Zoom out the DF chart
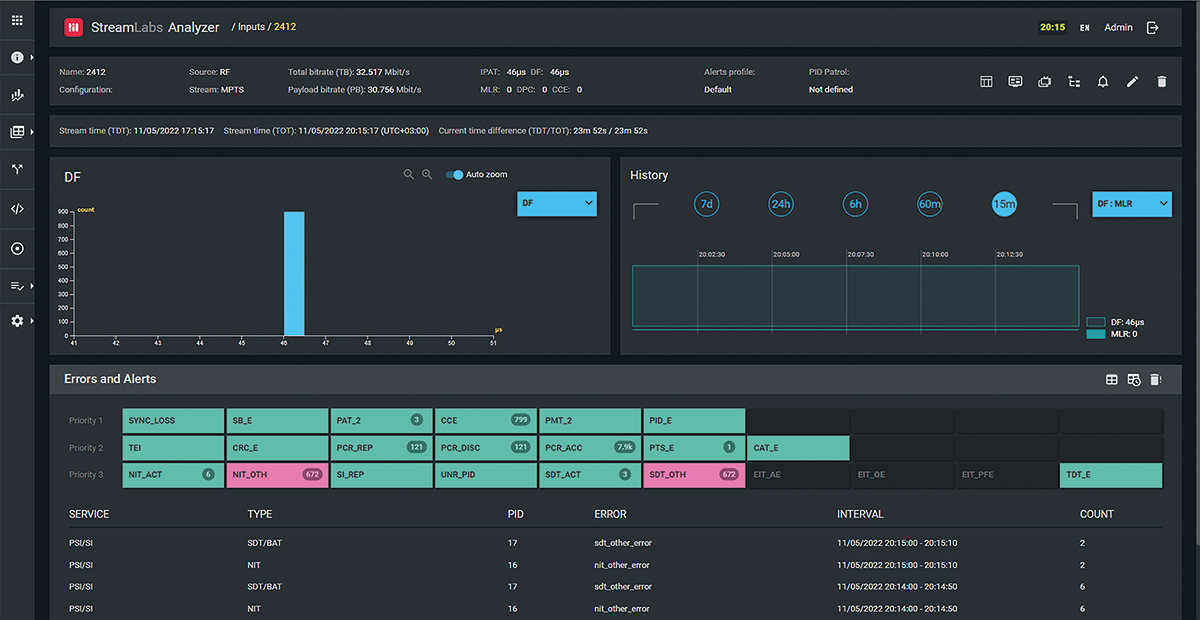The width and height of the screenshot is (1200, 620). (x=409, y=174)
